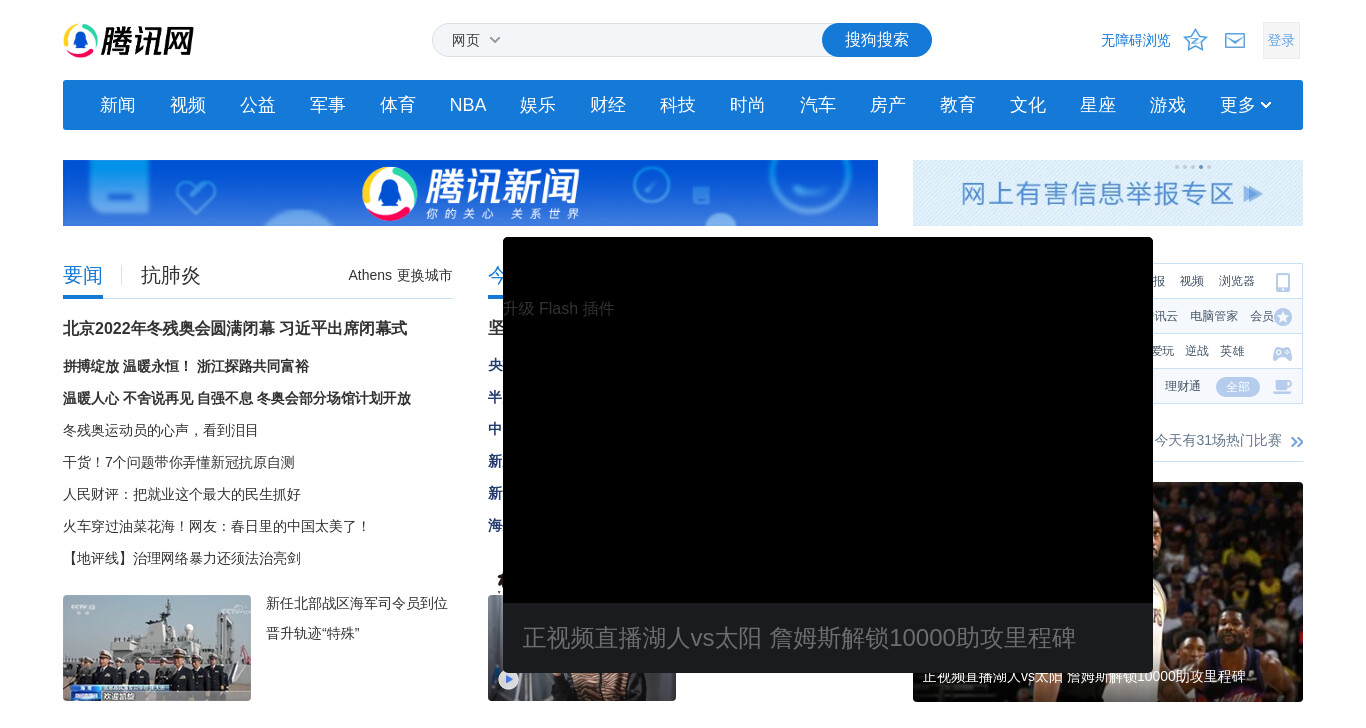Open the 文化 navigation item
The image size is (1366, 728).
[1028, 105]
